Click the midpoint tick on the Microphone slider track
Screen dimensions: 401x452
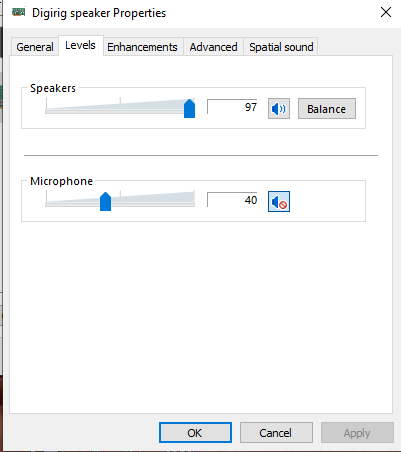(120, 197)
